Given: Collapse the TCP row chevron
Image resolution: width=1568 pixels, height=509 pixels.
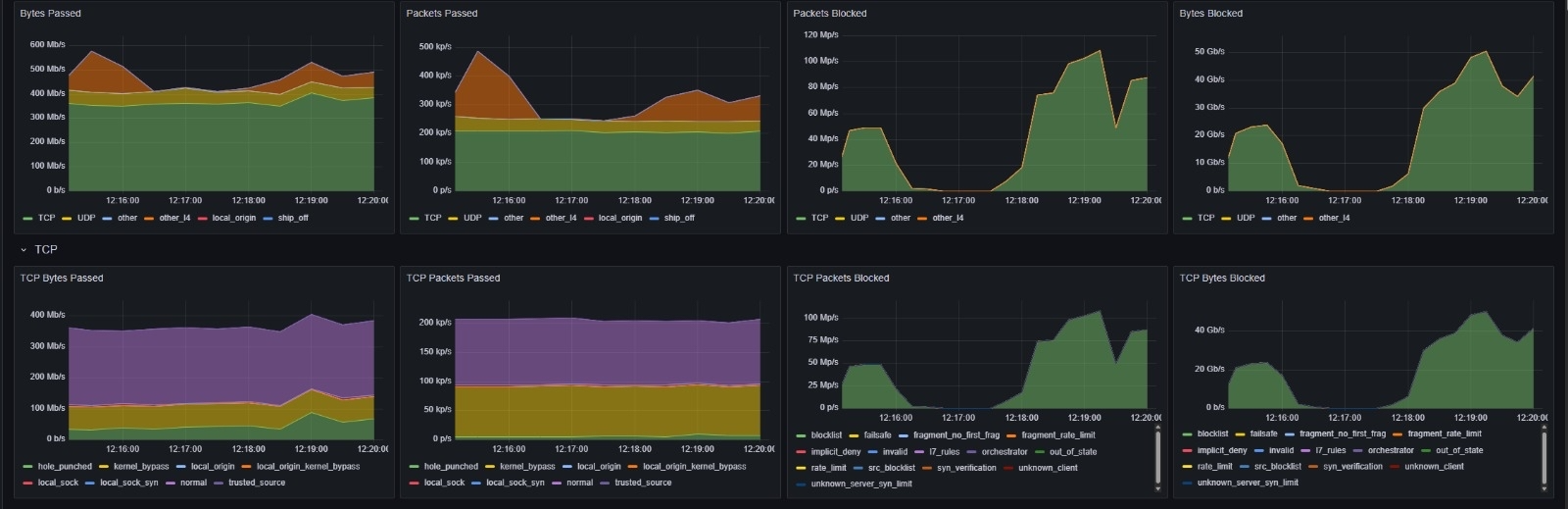Looking at the screenshot, I should [24, 250].
